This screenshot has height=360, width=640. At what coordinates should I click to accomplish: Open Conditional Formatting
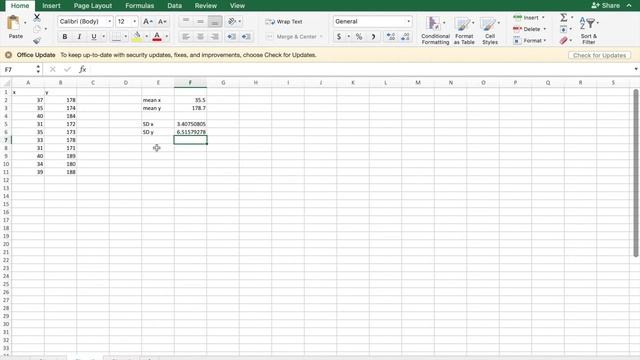click(x=435, y=30)
